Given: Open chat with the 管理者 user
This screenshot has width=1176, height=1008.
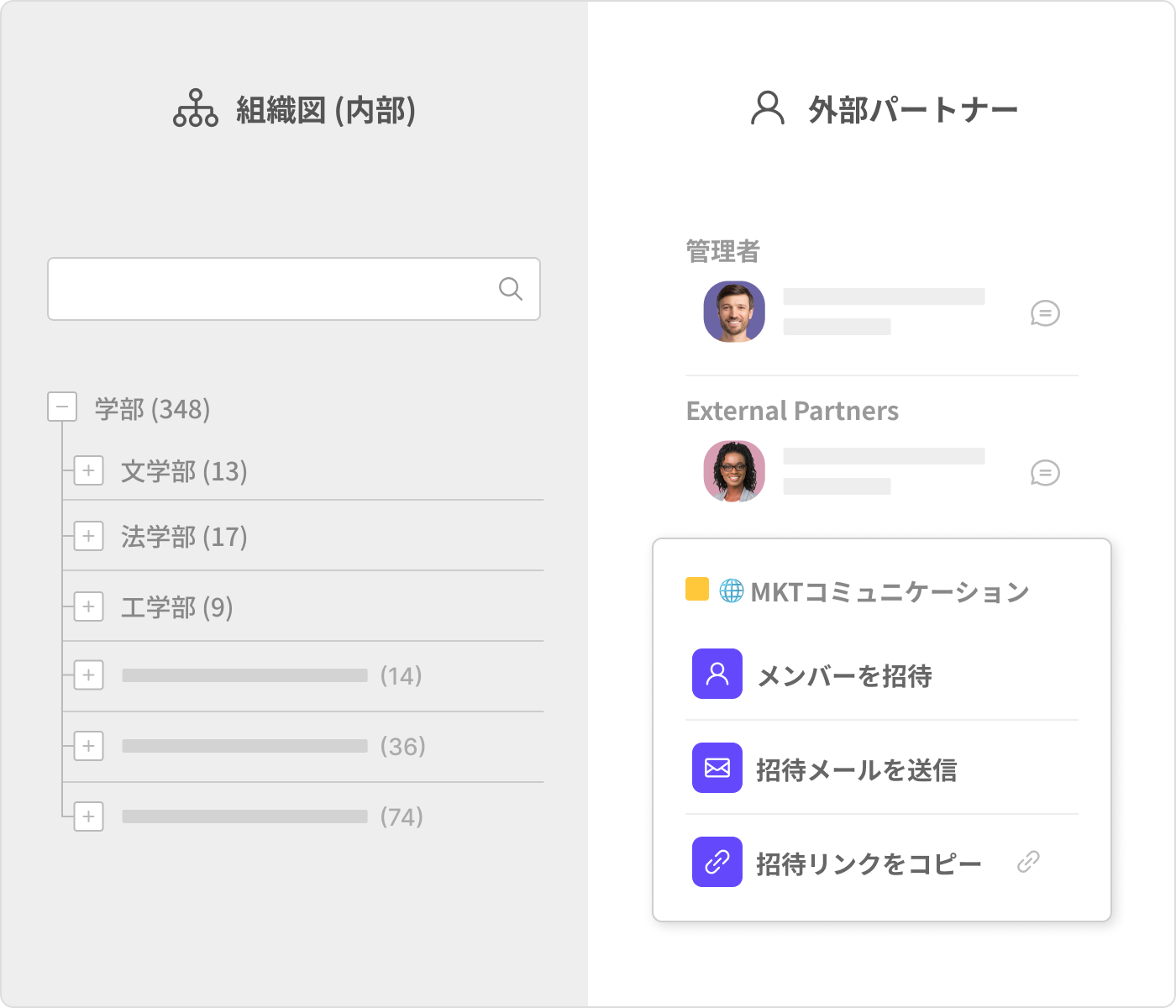Looking at the screenshot, I should coord(1044,313).
